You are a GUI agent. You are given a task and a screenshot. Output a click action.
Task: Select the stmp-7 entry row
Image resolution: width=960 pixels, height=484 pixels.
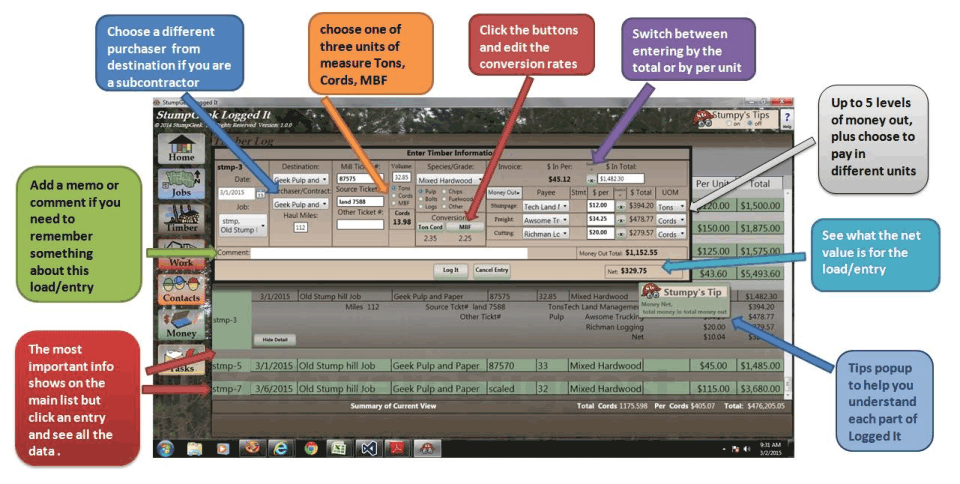coord(498,389)
